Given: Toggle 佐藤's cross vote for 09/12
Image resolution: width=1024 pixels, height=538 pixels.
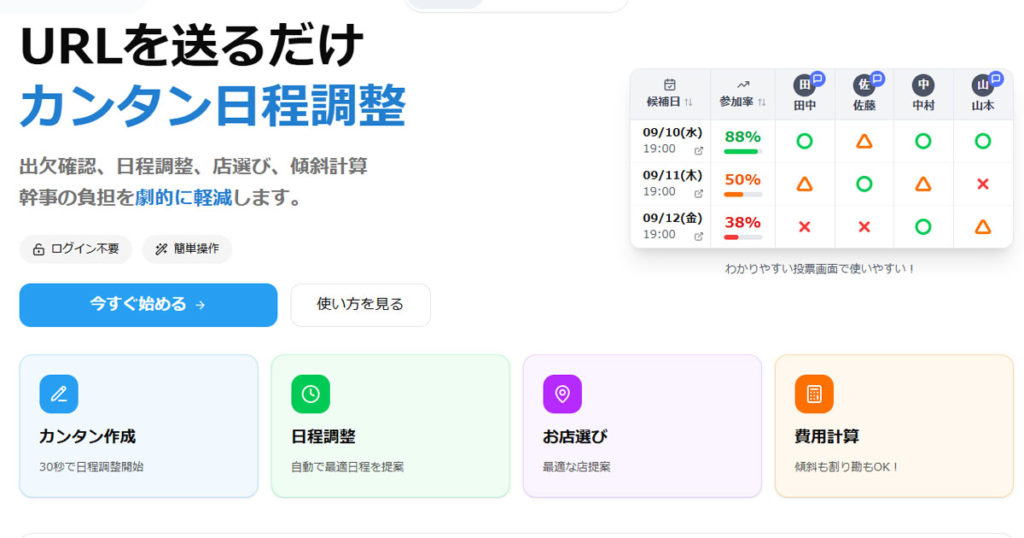Looking at the screenshot, I should 864,227.
